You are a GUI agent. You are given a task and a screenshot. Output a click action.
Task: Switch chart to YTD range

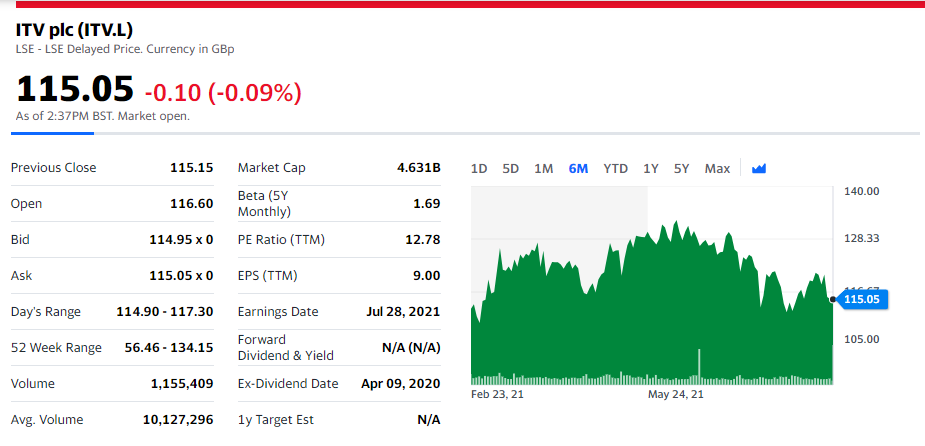[x=615, y=169]
